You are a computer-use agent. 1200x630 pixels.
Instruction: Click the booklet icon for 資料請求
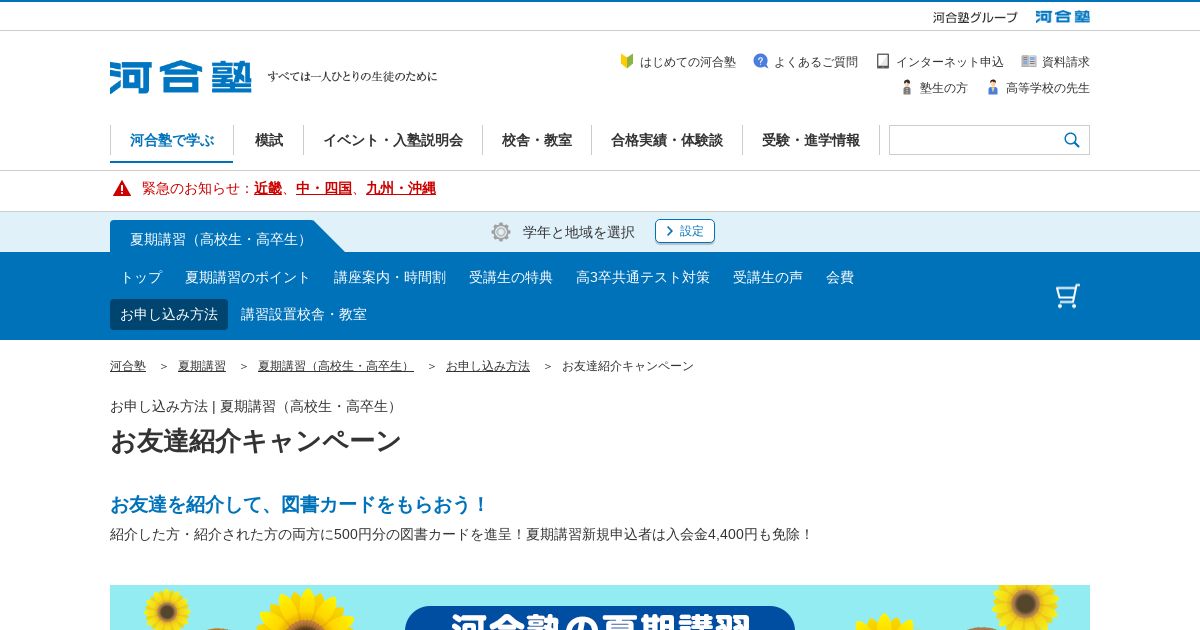click(1029, 61)
